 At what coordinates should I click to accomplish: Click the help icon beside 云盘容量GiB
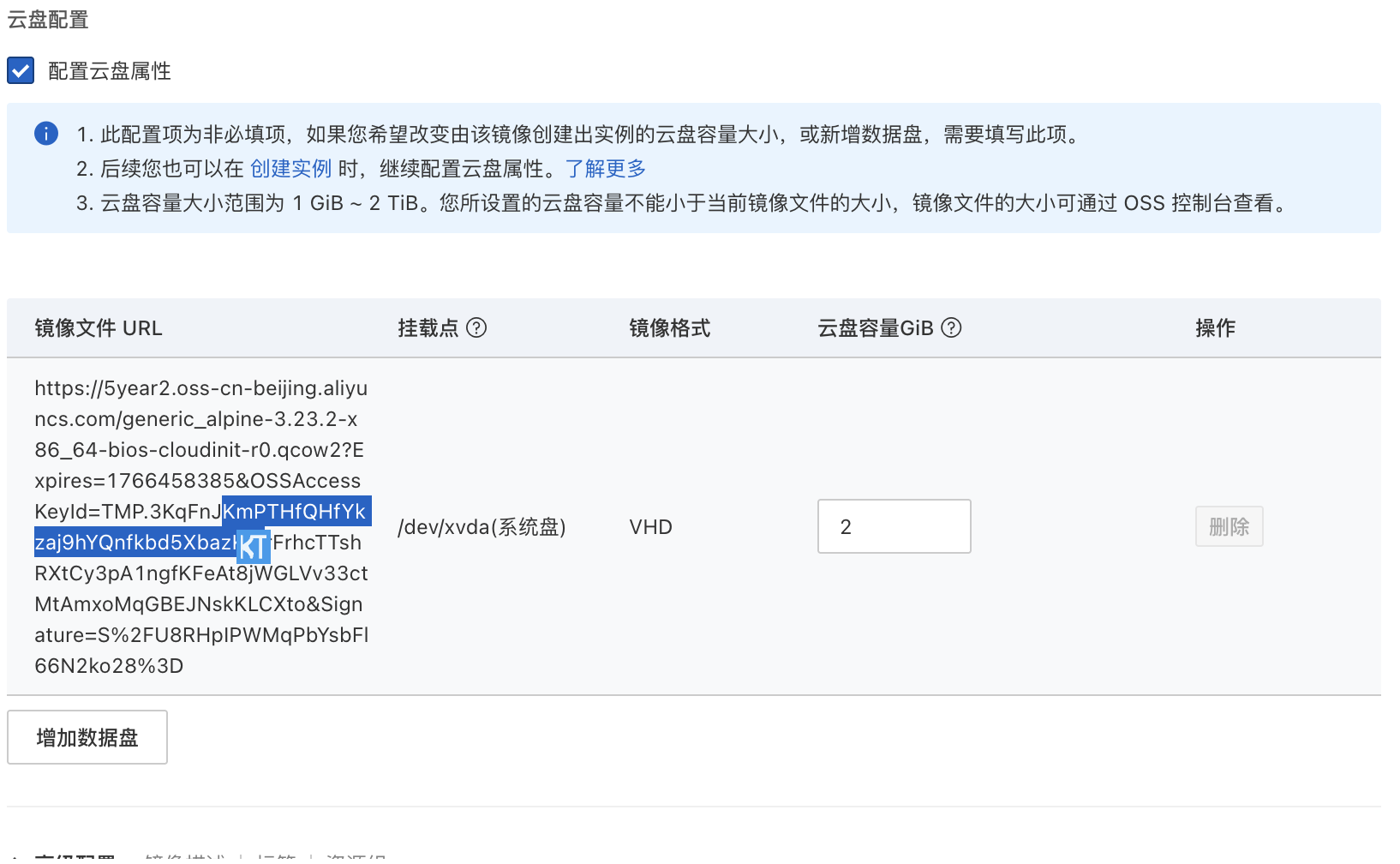pyautogui.click(x=951, y=327)
